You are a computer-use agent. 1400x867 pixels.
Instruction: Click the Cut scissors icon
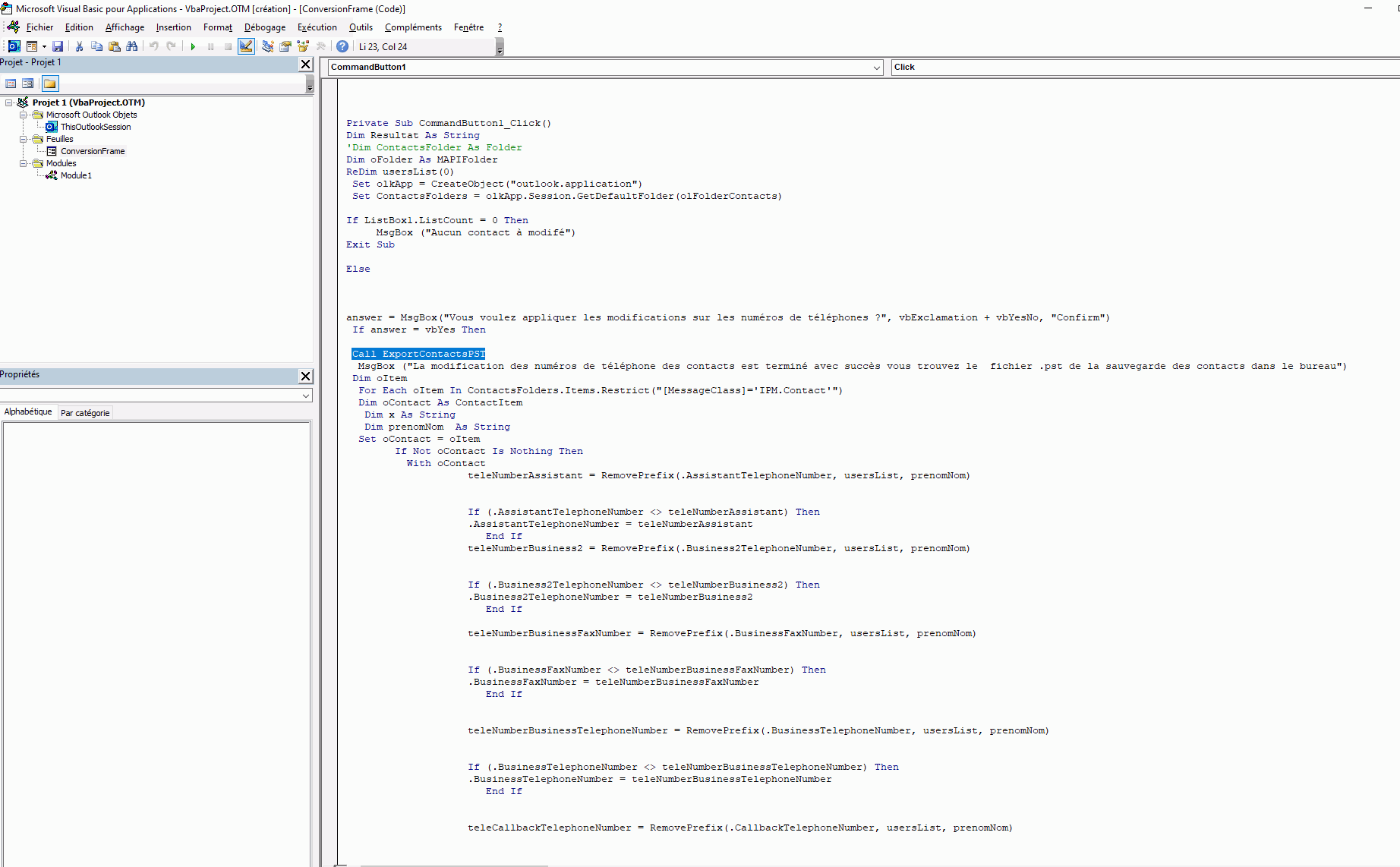point(79,46)
